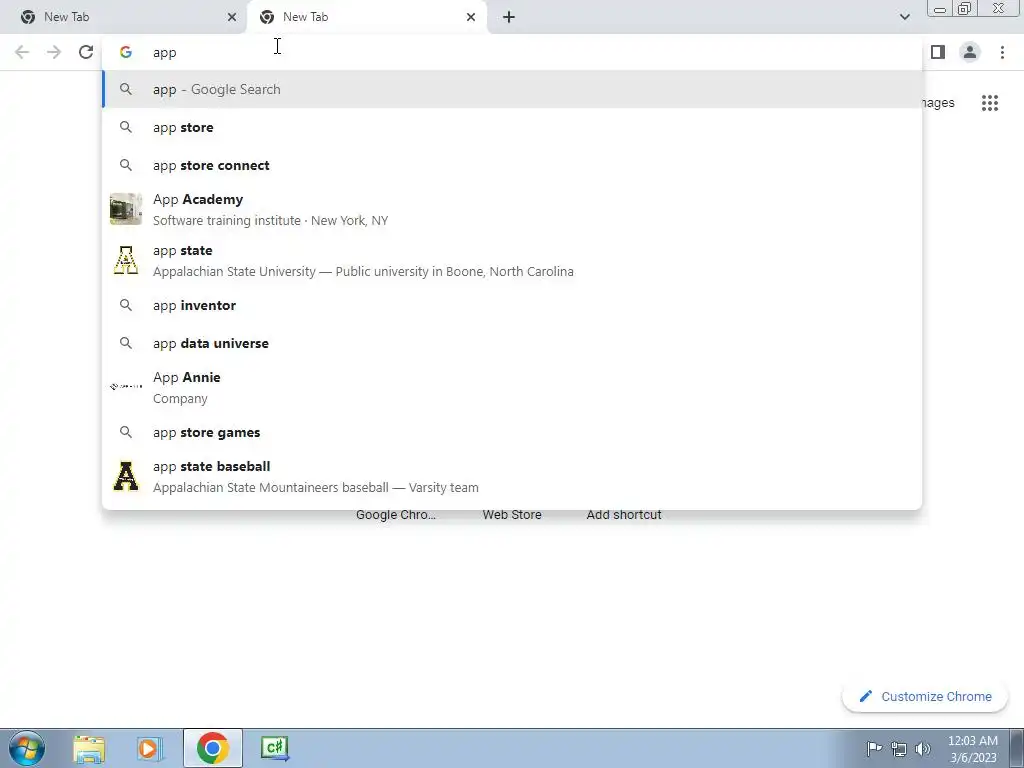Click Chrome icon in the taskbar
The image size is (1024, 768).
coord(212,748)
